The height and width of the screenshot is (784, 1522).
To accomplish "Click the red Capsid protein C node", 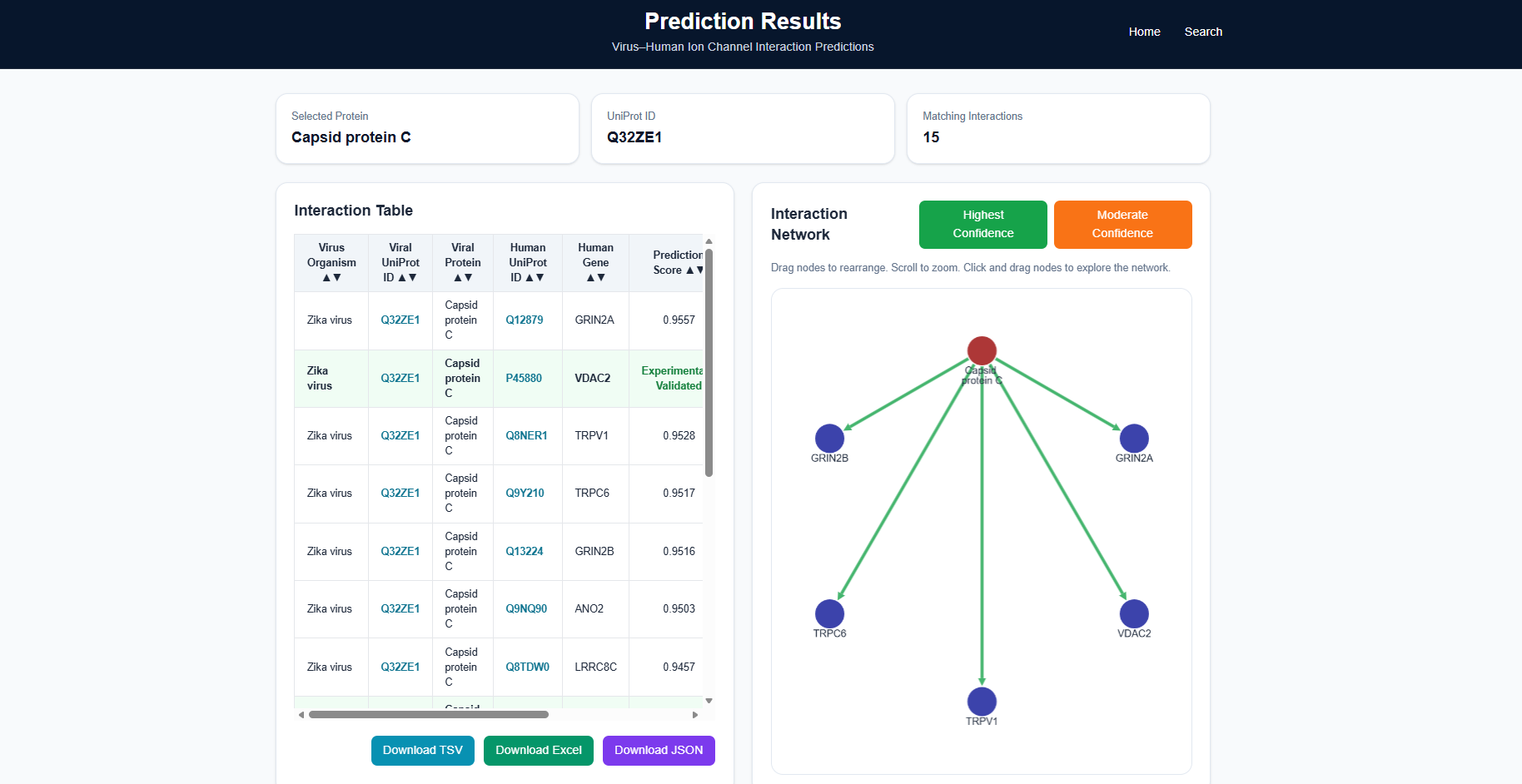I will click(x=982, y=351).
